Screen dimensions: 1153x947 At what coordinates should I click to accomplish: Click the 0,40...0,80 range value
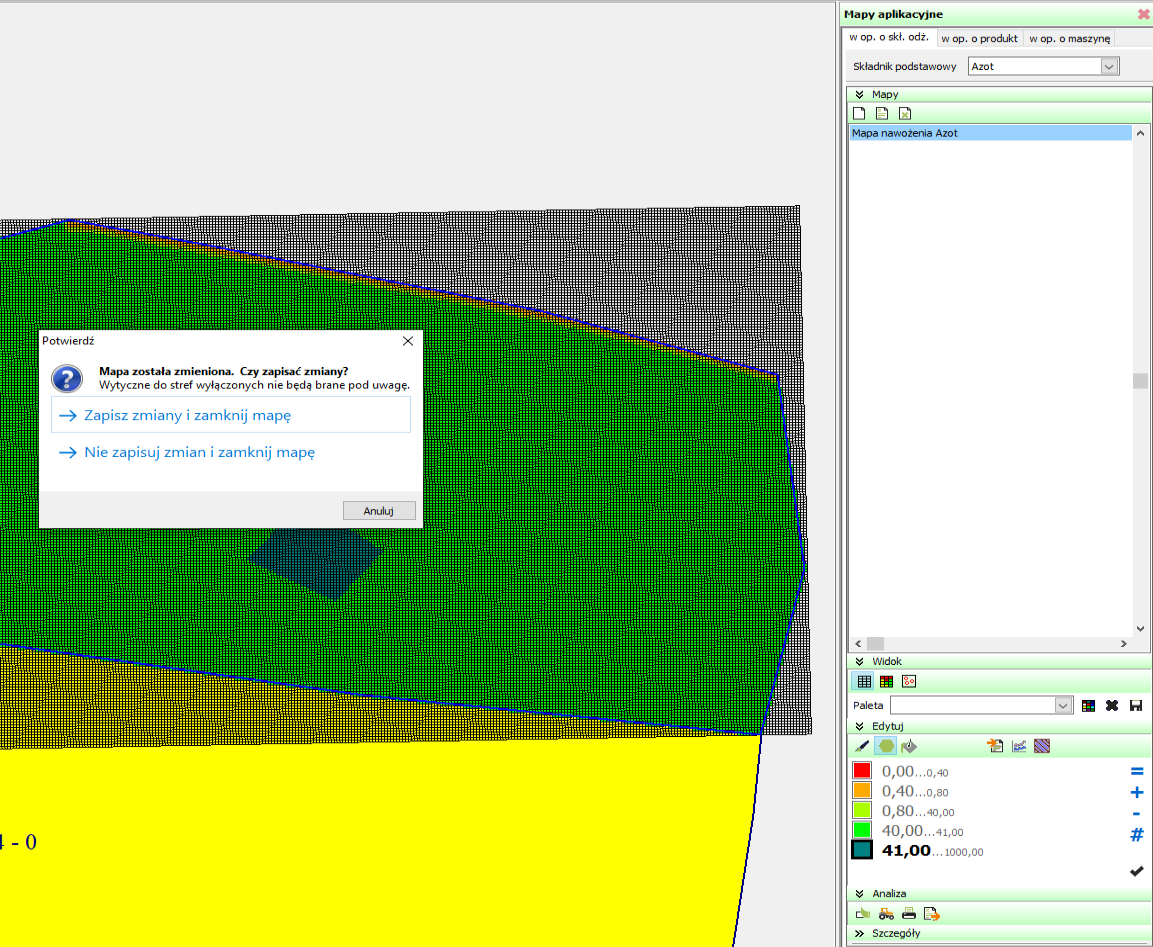click(915, 791)
